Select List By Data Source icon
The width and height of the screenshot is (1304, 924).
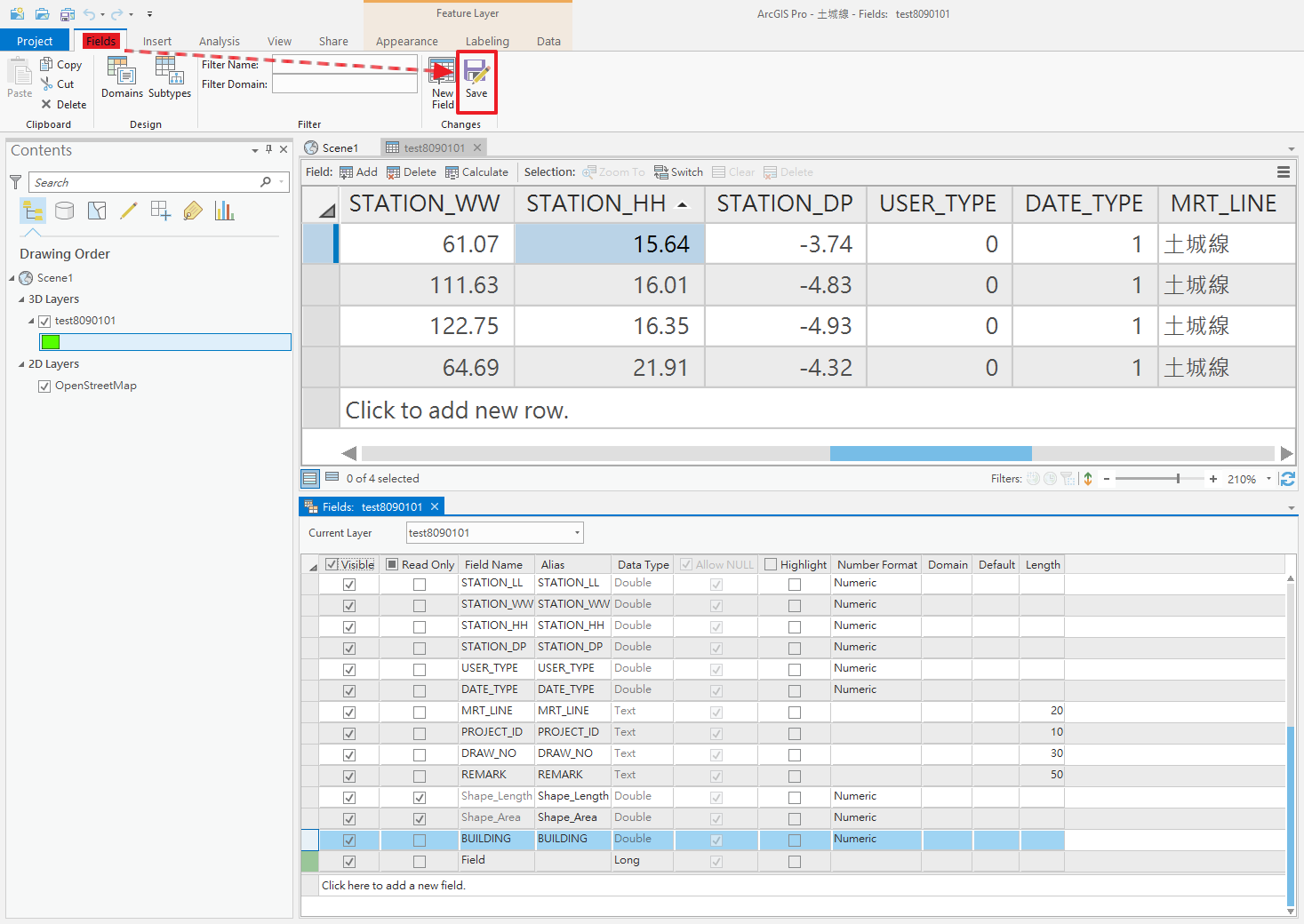point(65,211)
